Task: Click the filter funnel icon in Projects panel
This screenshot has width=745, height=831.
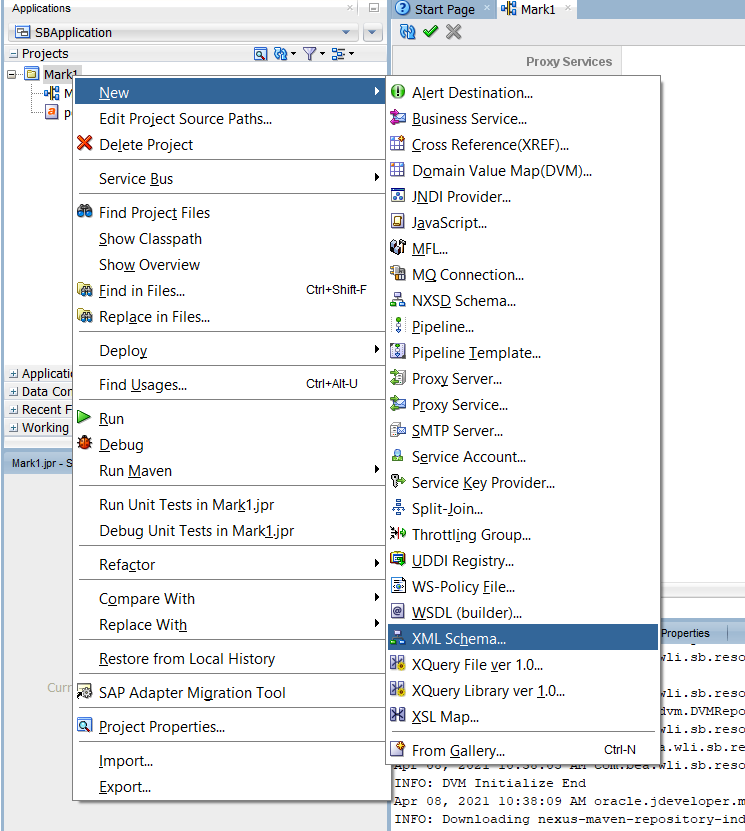Action: coord(310,54)
